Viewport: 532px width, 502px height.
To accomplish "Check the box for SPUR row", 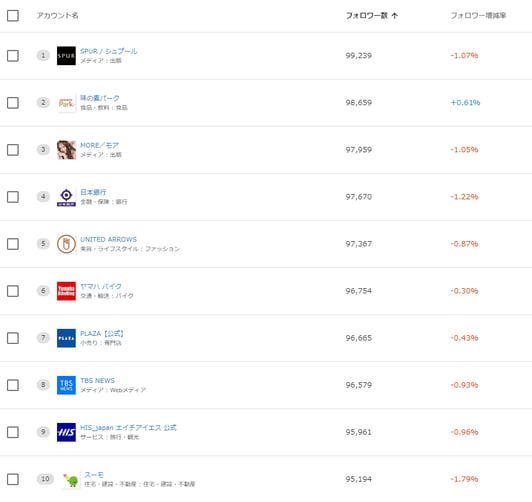I will [x=13, y=56].
